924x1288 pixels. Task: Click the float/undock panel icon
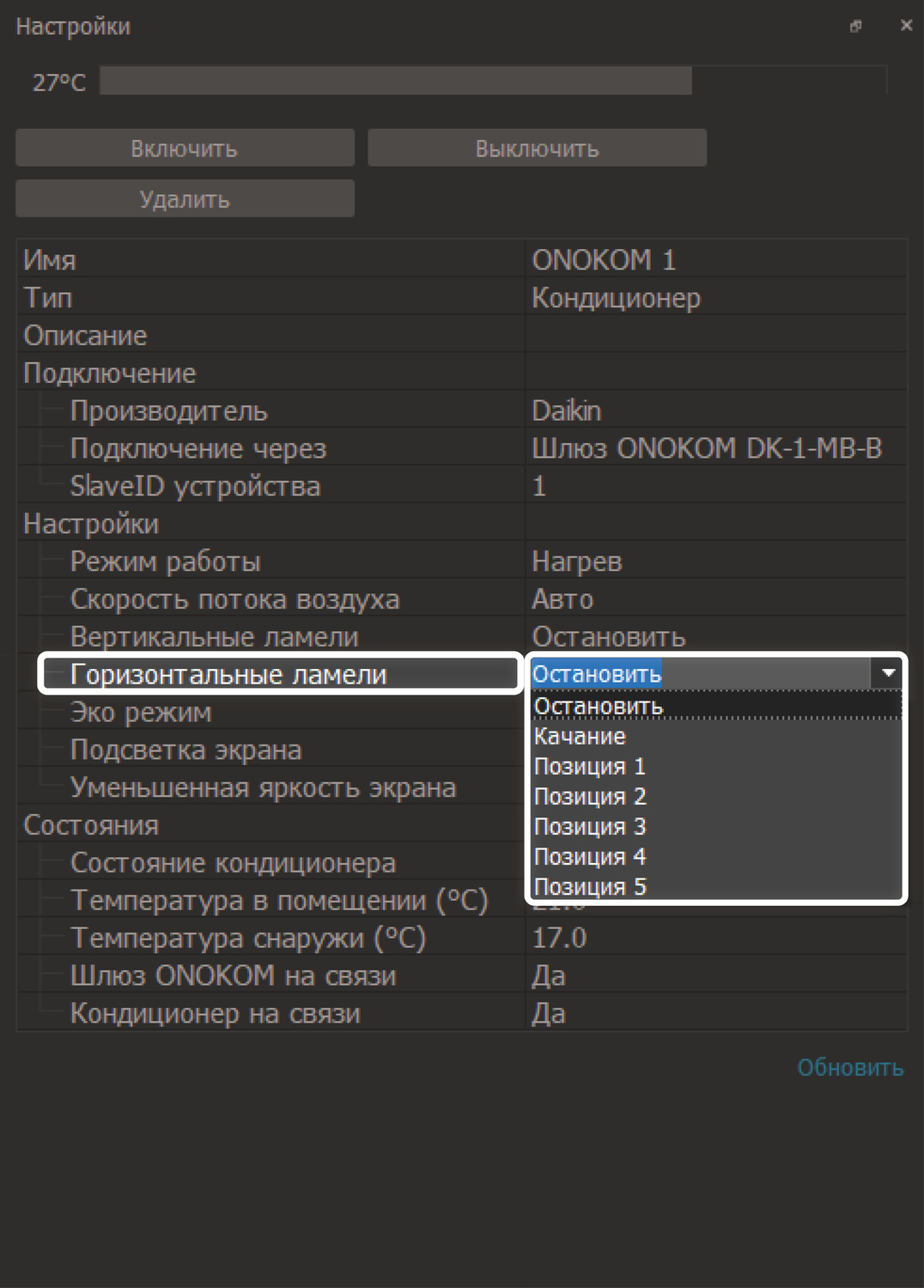coord(855,27)
